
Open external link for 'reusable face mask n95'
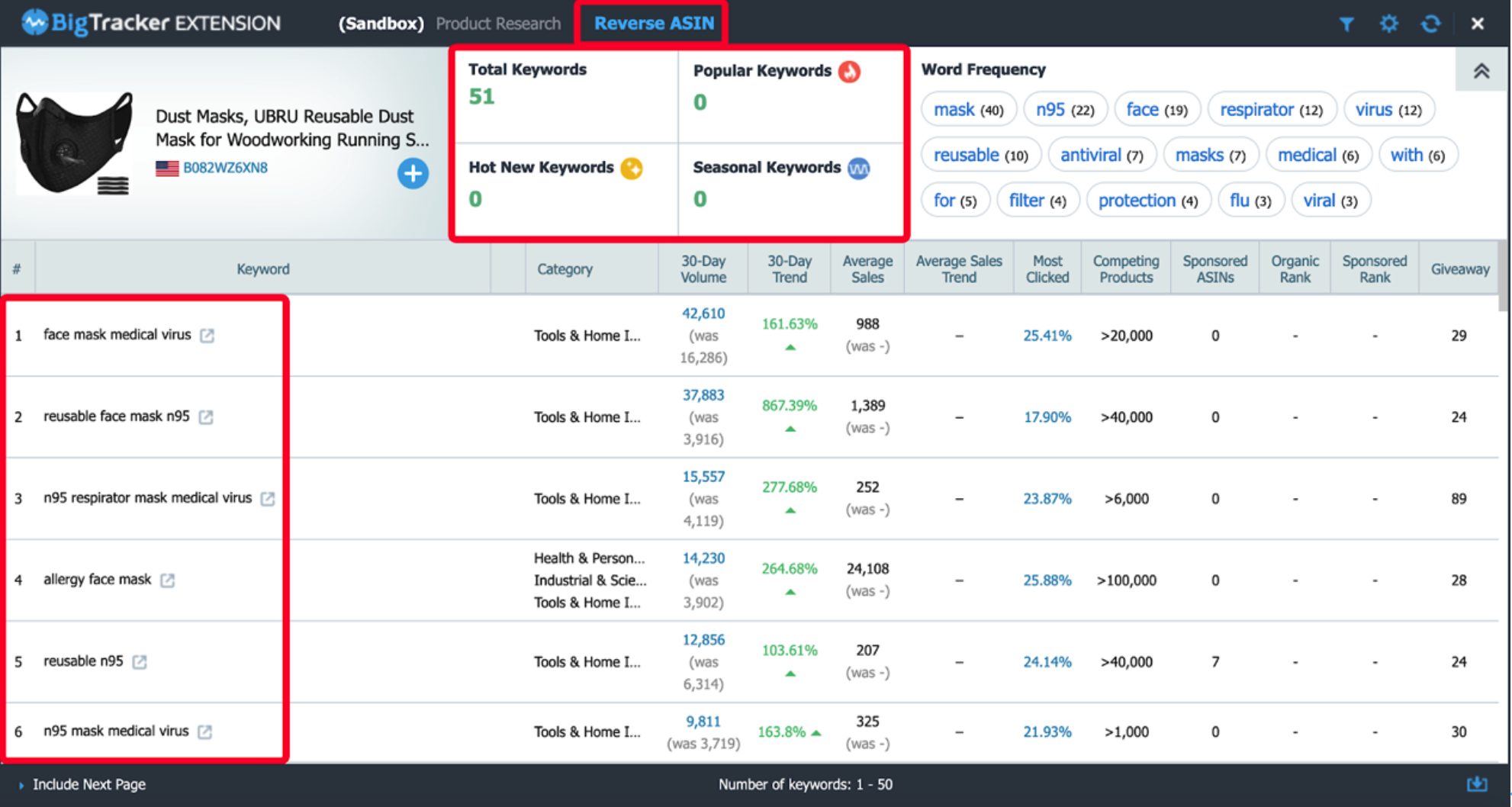206,417
